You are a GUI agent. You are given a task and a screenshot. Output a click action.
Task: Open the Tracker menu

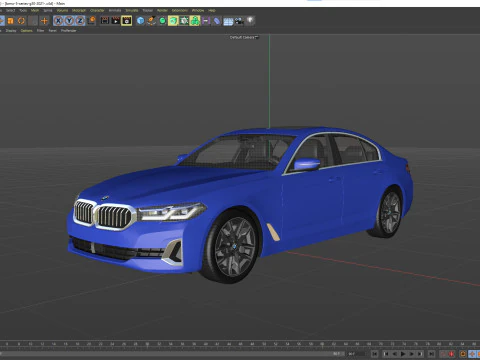tap(148, 10)
